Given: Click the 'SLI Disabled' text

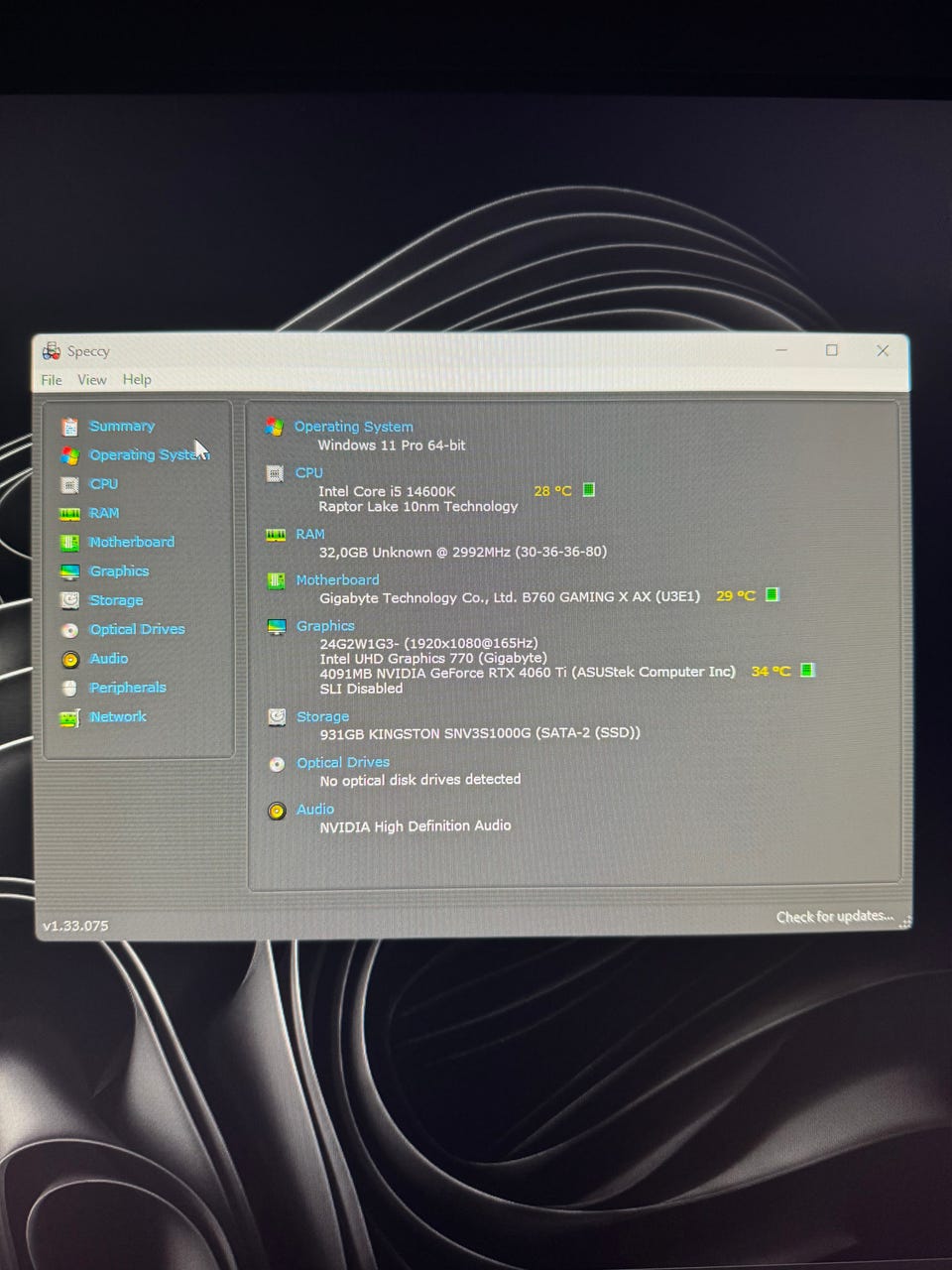Looking at the screenshot, I should pos(361,689).
